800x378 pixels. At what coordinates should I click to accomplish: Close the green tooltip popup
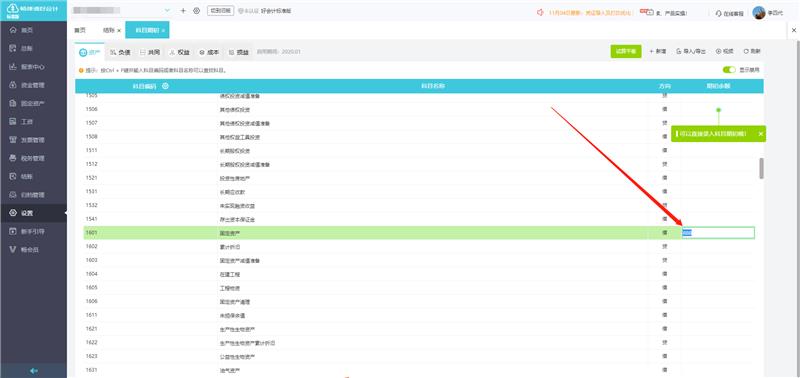pyautogui.click(x=760, y=134)
